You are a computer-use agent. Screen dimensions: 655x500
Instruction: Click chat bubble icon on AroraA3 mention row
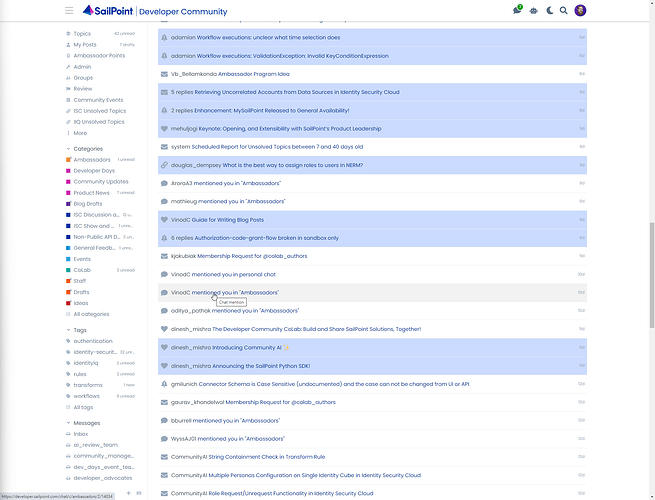[x=164, y=183]
